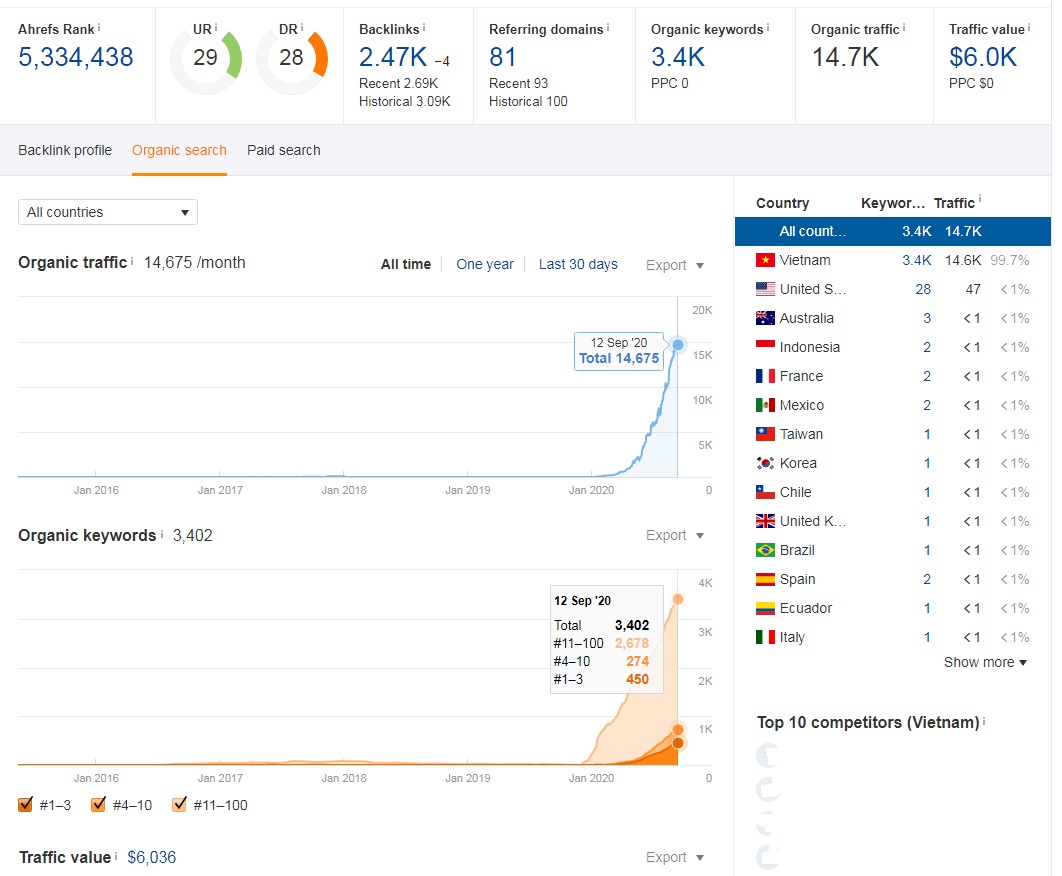This screenshot has width=1062, height=876.
Task: Select the Last 30 days range
Action: (578, 264)
